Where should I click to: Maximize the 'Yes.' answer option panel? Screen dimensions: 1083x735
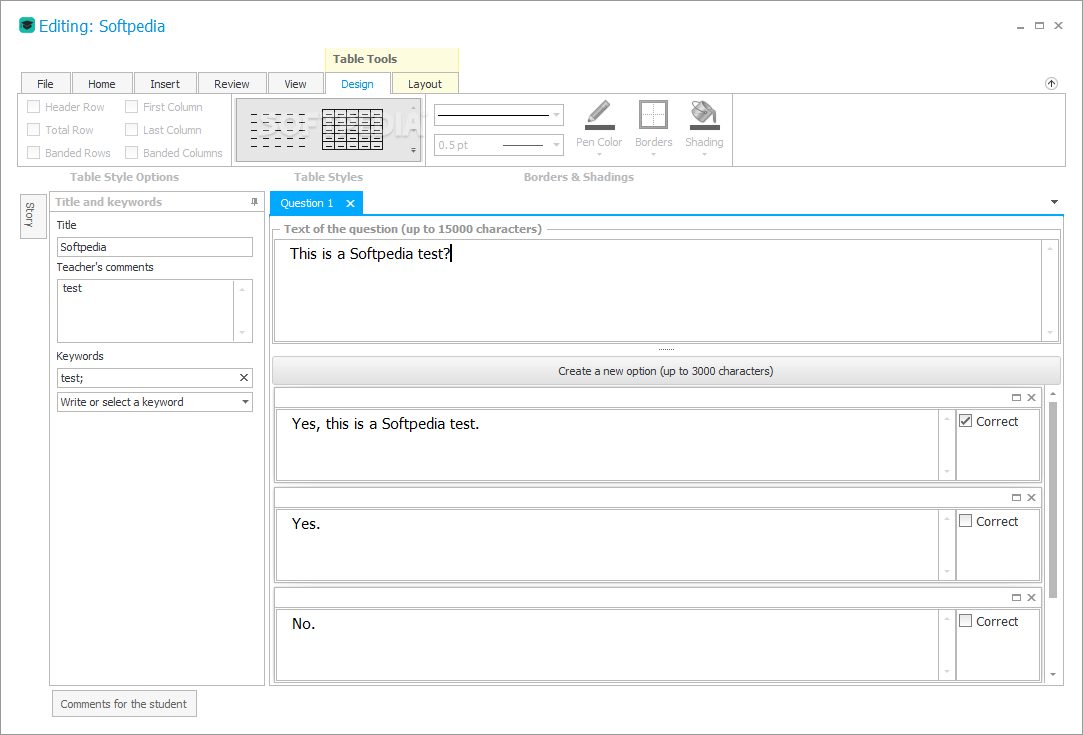[1016, 497]
